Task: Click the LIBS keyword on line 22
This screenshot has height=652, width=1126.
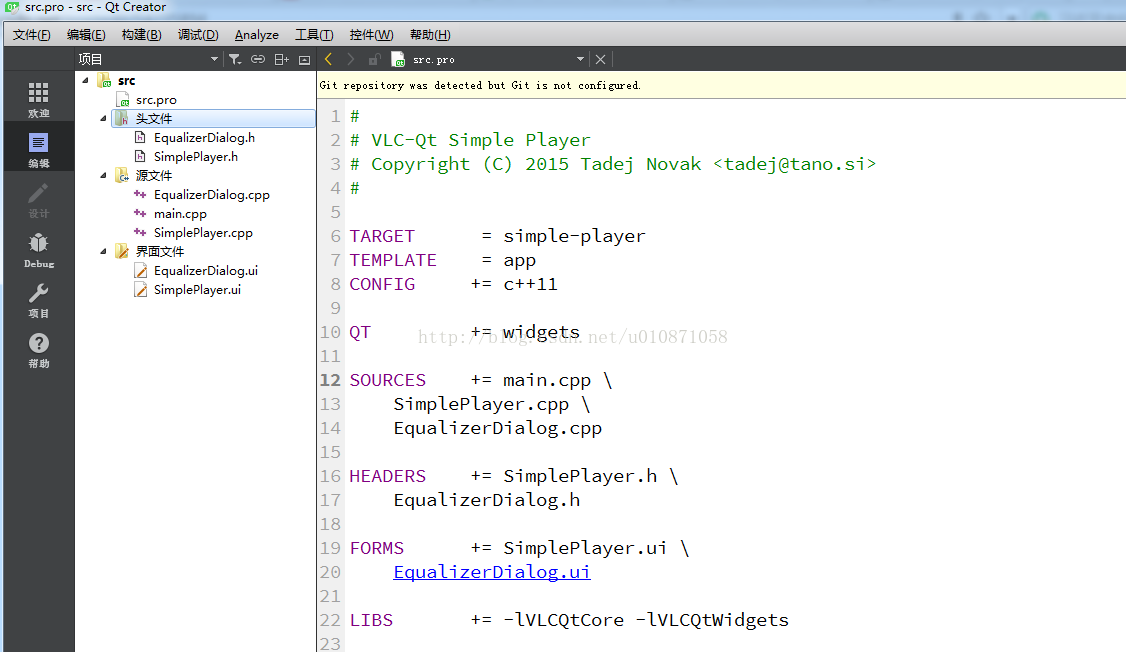Action: [371, 620]
